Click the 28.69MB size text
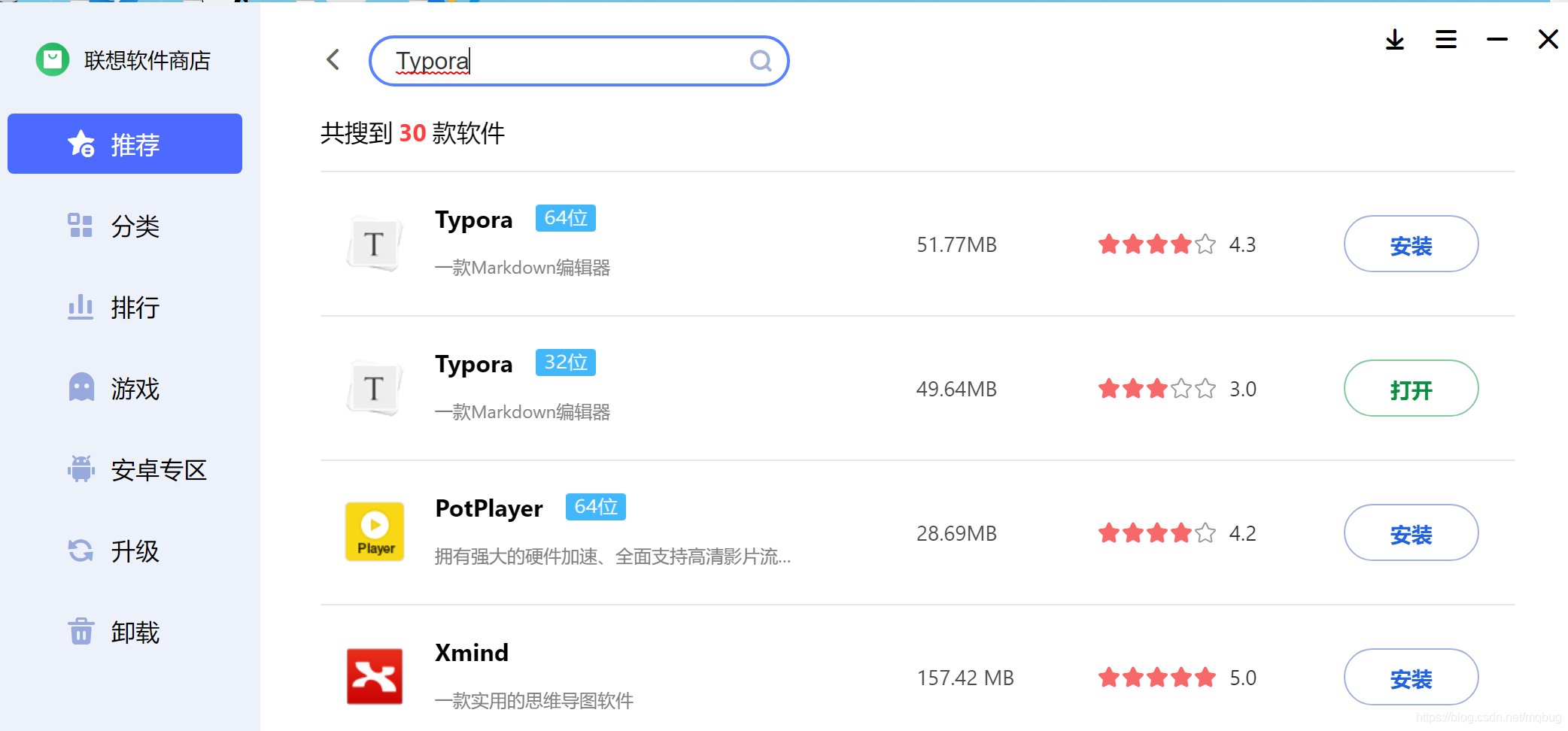This screenshot has height=731, width=1568. click(956, 533)
